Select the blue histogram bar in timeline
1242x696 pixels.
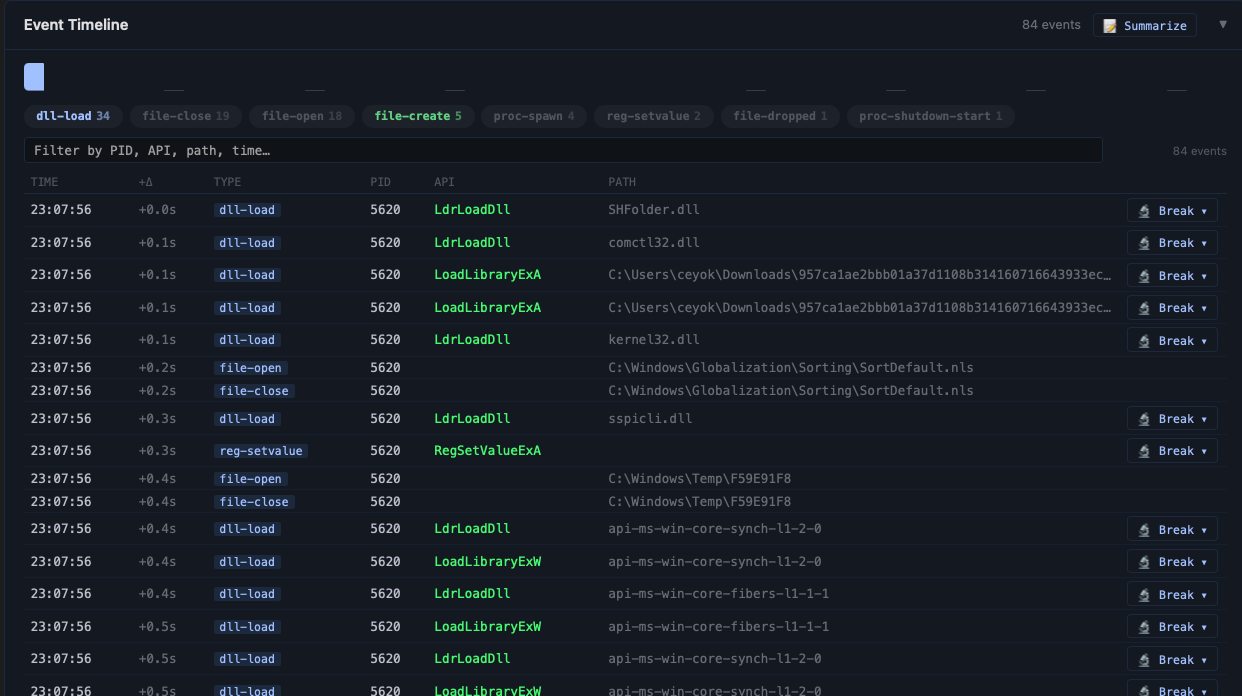(x=34, y=77)
